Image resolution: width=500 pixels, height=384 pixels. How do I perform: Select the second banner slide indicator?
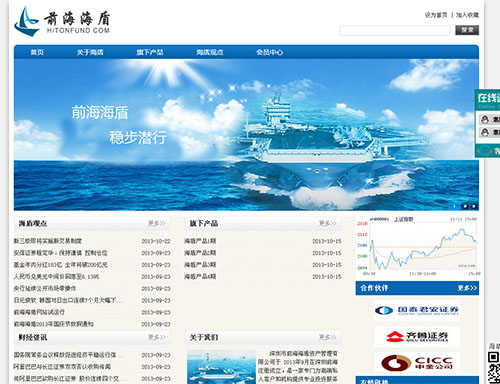[x=464, y=206]
